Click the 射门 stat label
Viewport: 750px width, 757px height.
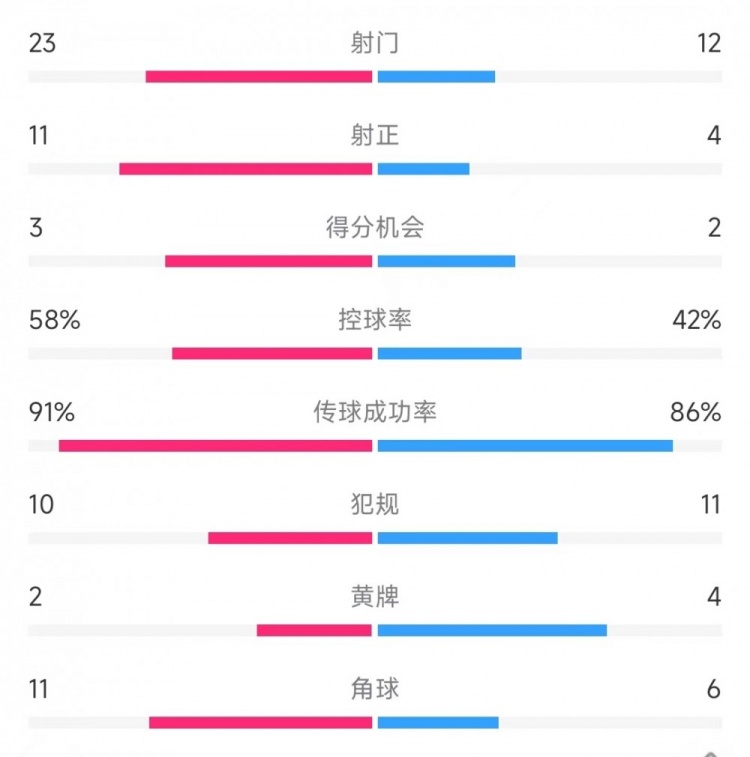coord(375,43)
